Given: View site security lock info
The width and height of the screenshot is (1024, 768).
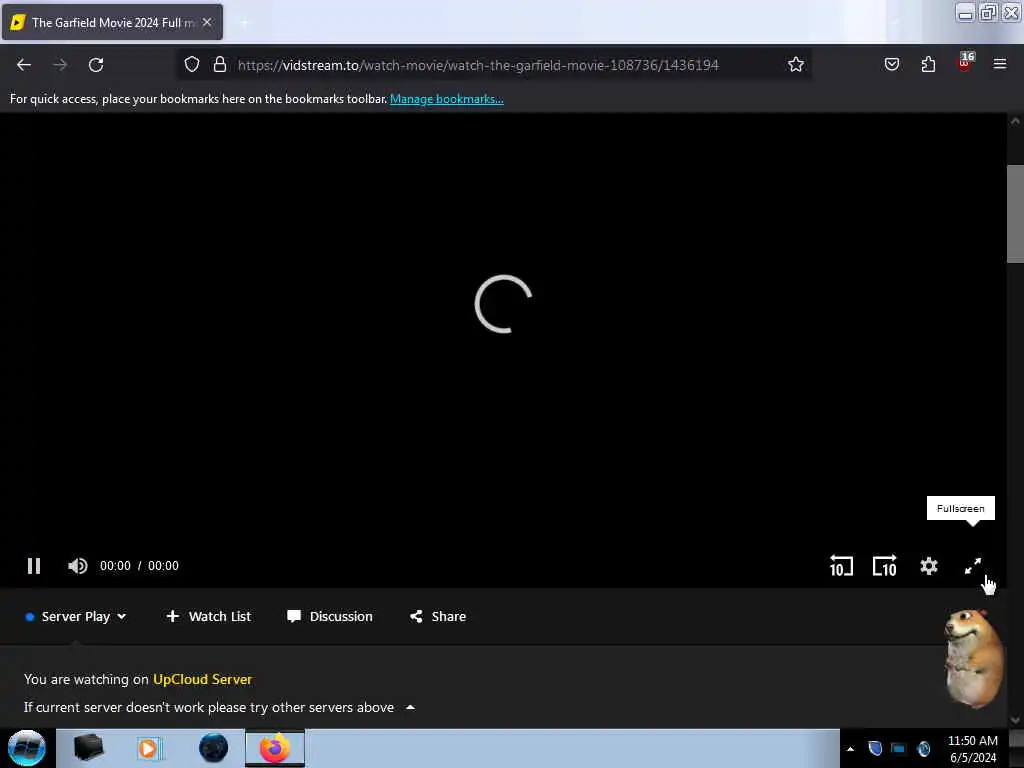Looking at the screenshot, I should coord(220,65).
